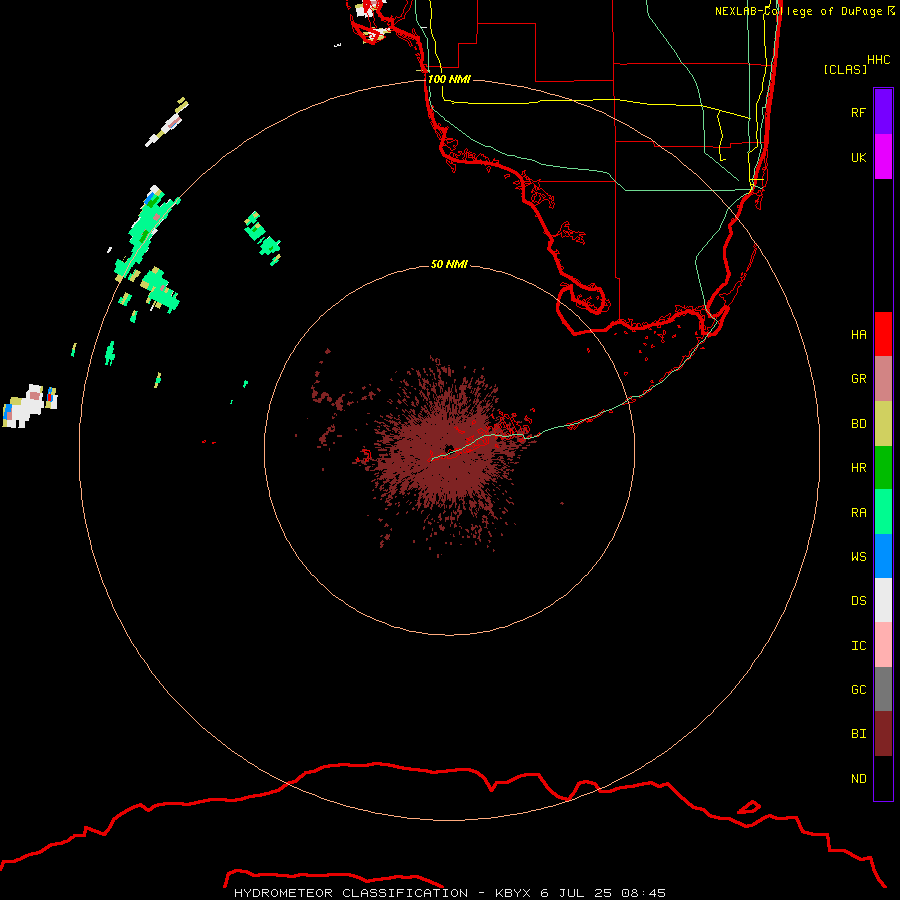
Task: Click the "UK" legend label
Action: click(x=858, y=157)
